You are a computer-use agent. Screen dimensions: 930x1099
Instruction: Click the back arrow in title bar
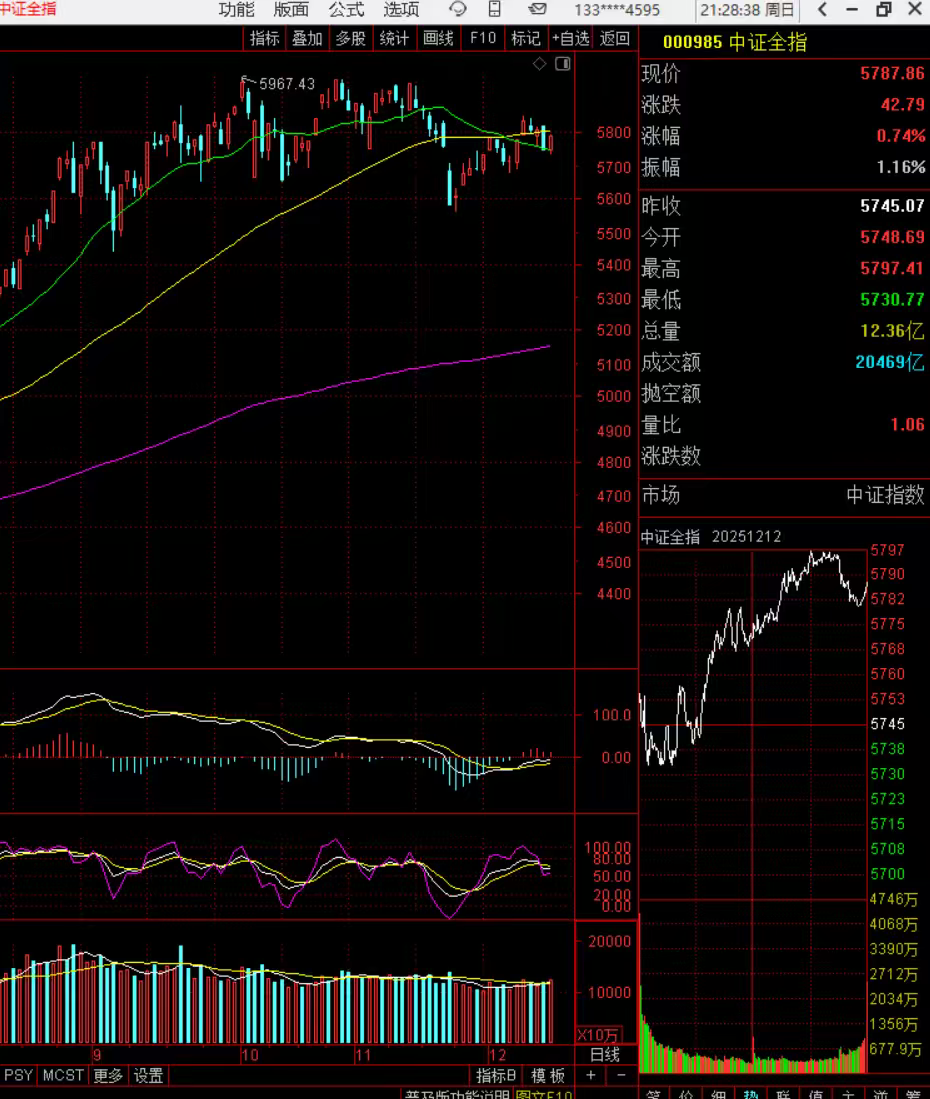point(822,10)
